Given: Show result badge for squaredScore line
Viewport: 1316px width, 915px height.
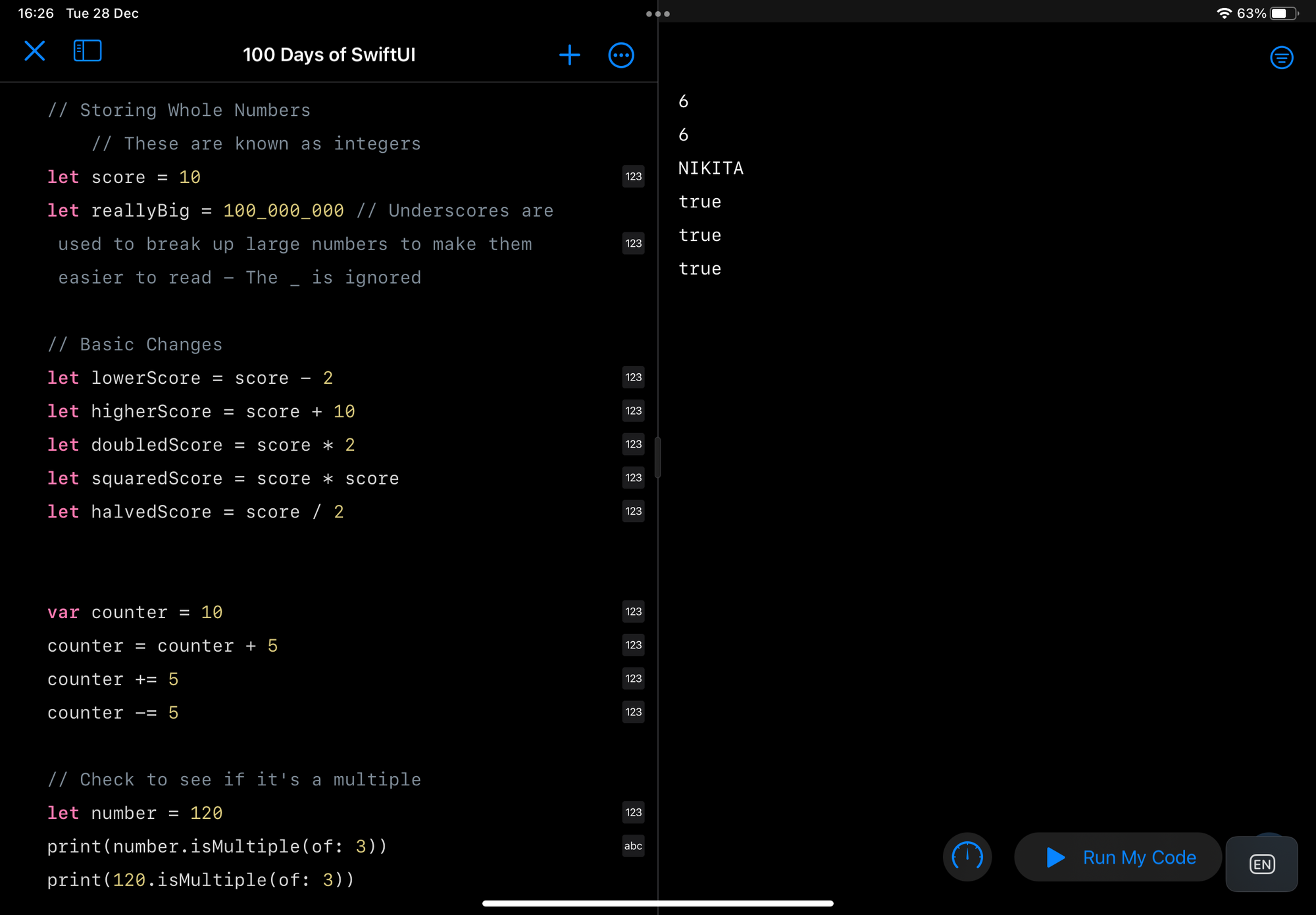Looking at the screenshot, I should [x=634, y=478].
